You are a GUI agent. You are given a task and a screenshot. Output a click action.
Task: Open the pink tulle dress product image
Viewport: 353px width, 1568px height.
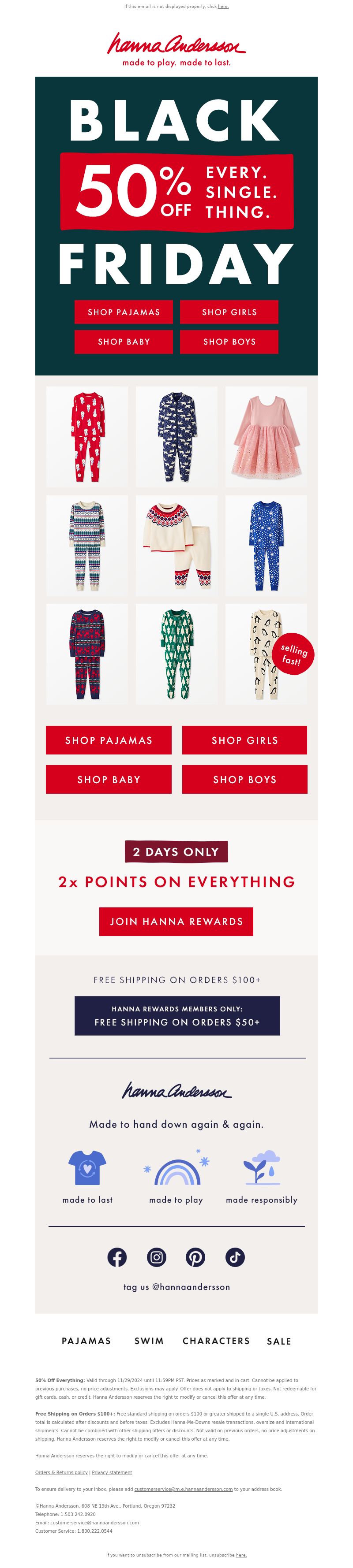(x=267, y=436)
